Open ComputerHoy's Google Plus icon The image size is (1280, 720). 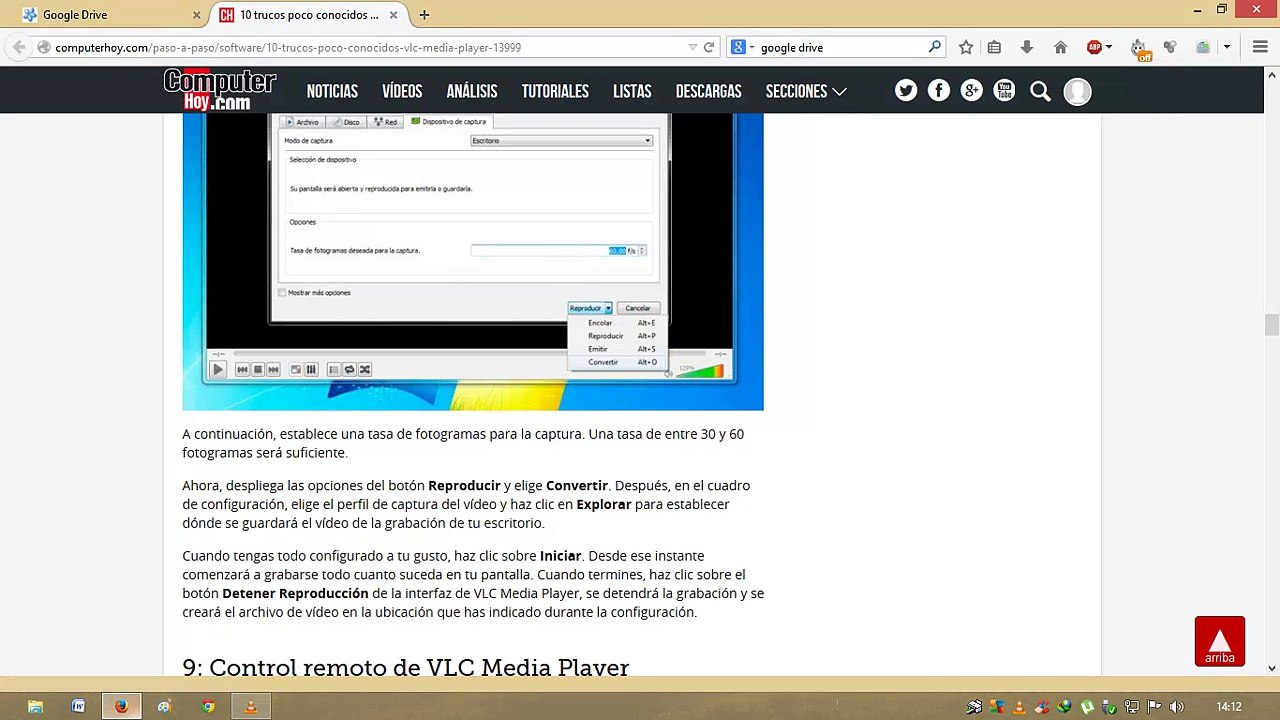pyautogui.click(x=972, y=91)
